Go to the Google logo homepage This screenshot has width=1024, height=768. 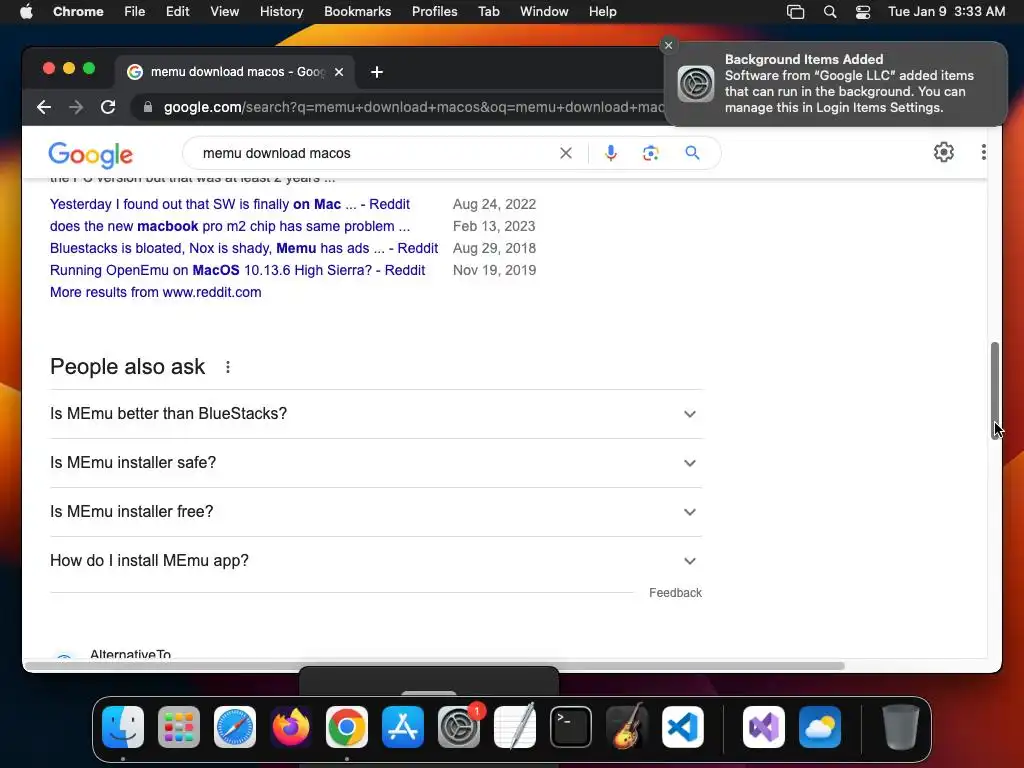coord(90,155)
